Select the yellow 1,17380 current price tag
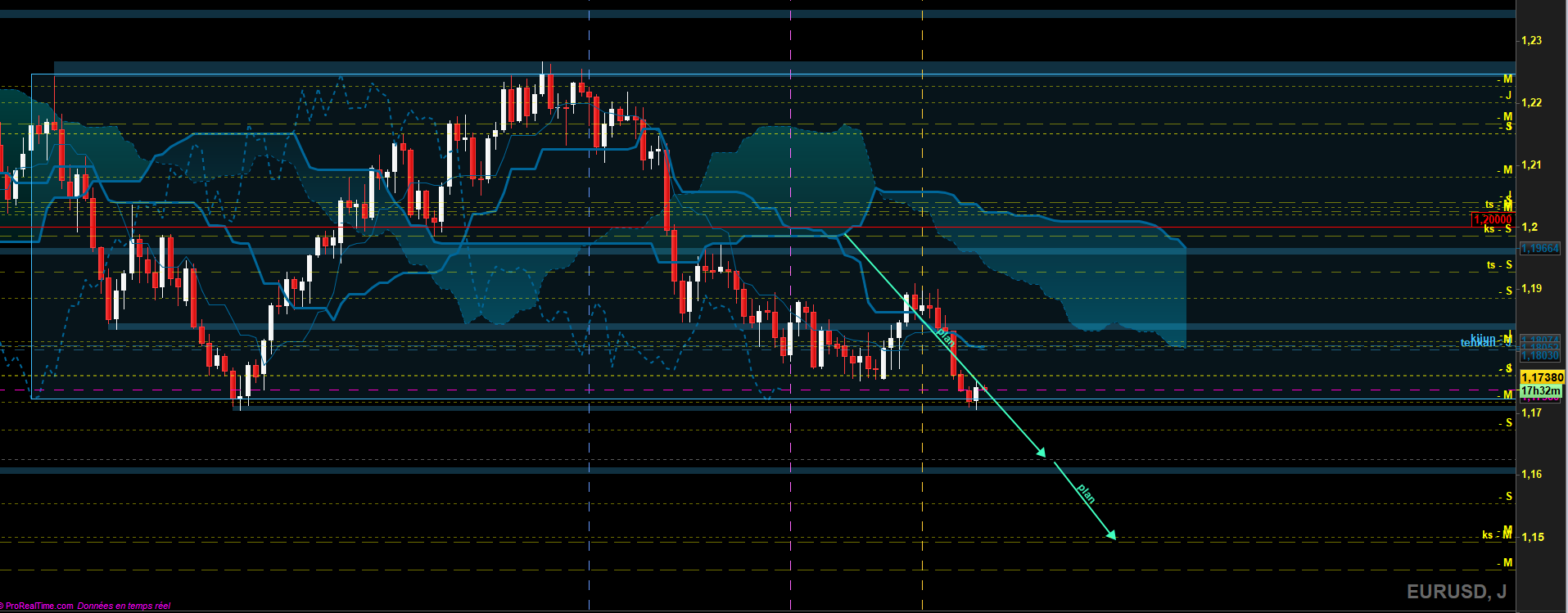This screenshot has height=613, width=1568. point(1542,377)
